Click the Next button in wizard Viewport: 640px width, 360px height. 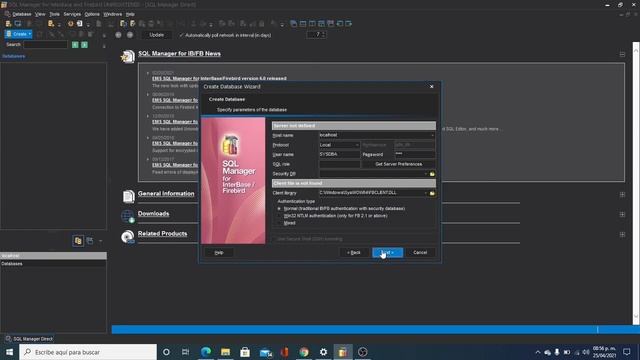(387, 253)
